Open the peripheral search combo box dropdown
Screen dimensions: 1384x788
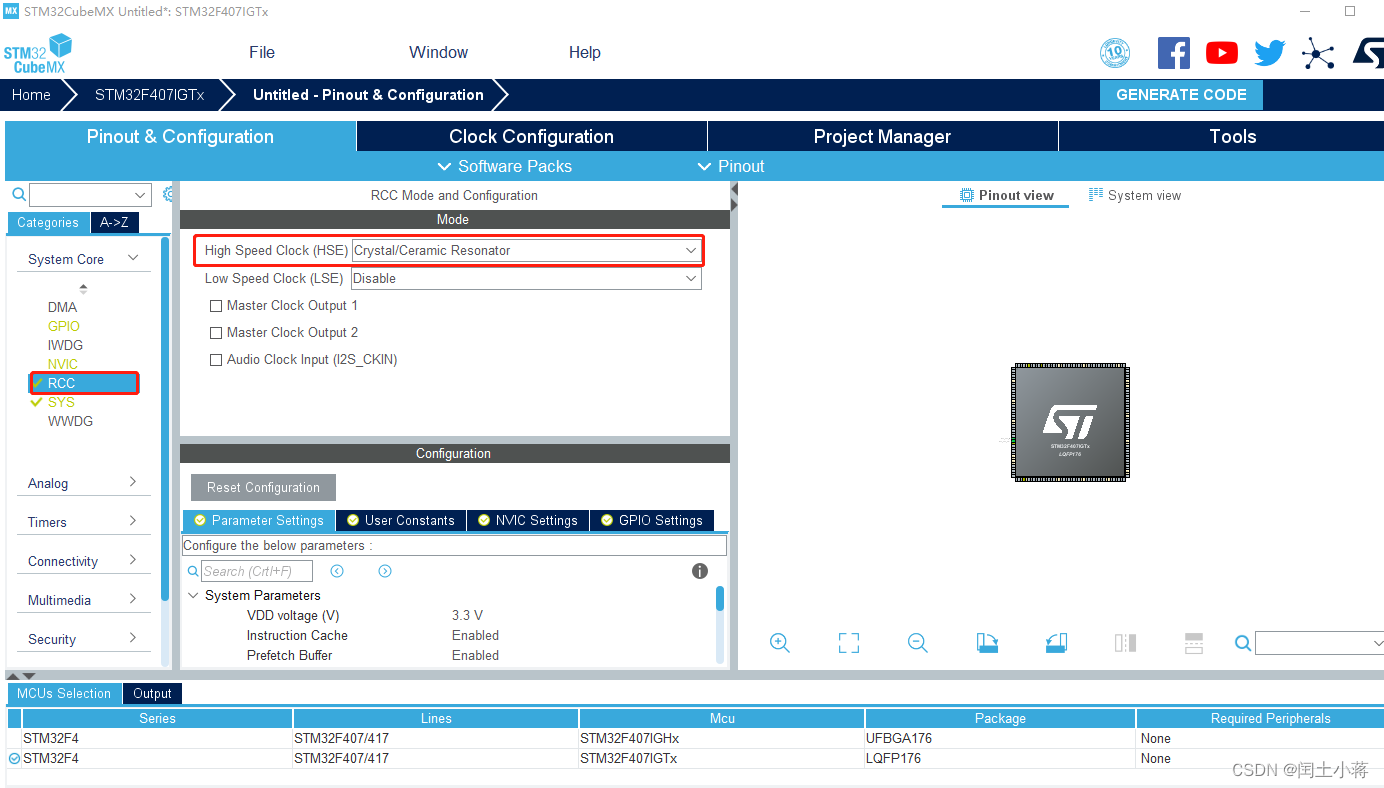[x=140, y=195]
